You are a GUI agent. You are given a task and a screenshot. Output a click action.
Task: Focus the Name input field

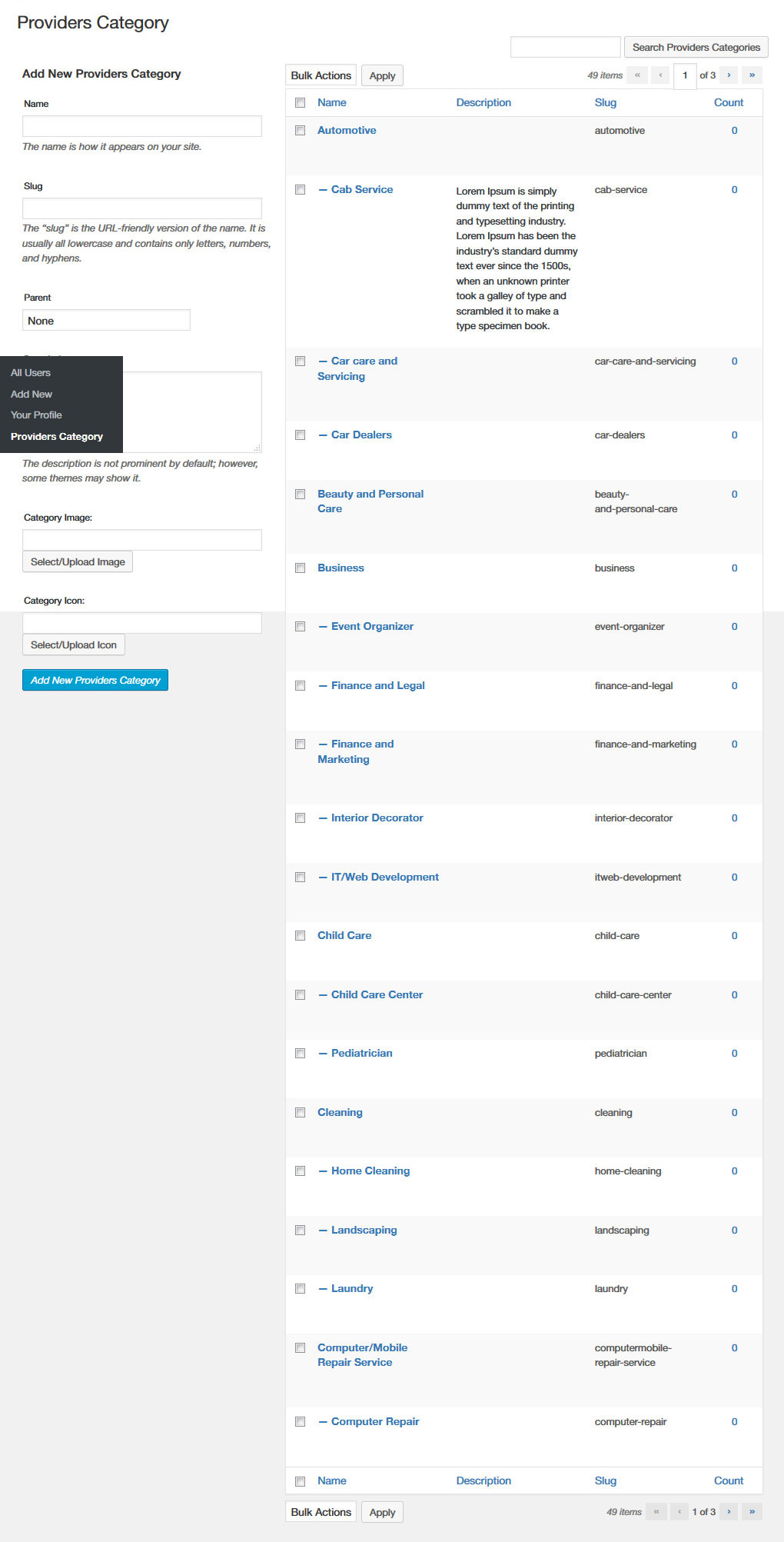pyautogui.click(x=142, y=126)
